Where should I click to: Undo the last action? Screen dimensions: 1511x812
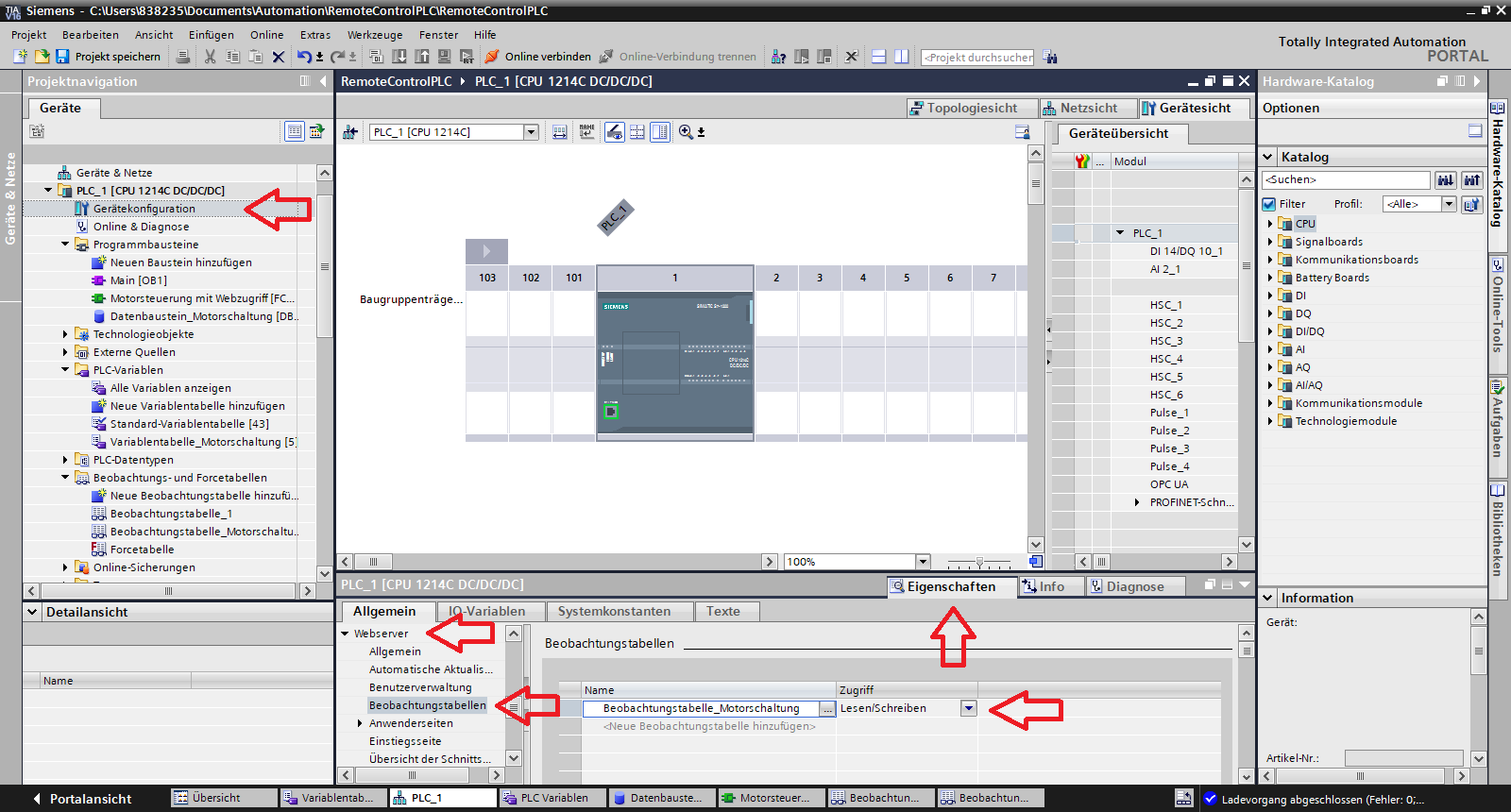point(304,57)
